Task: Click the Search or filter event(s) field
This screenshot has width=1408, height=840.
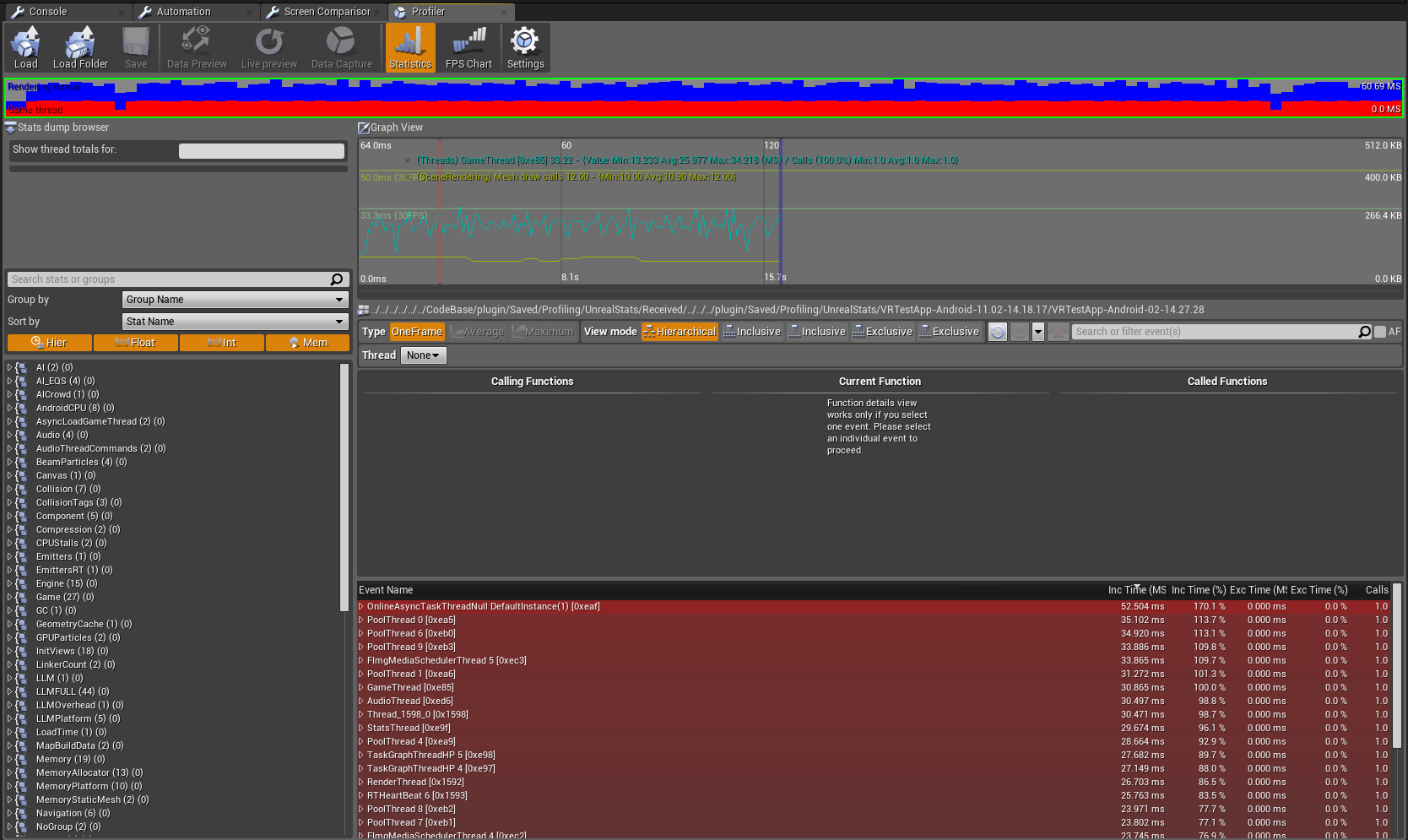Action: [1222, 332]
